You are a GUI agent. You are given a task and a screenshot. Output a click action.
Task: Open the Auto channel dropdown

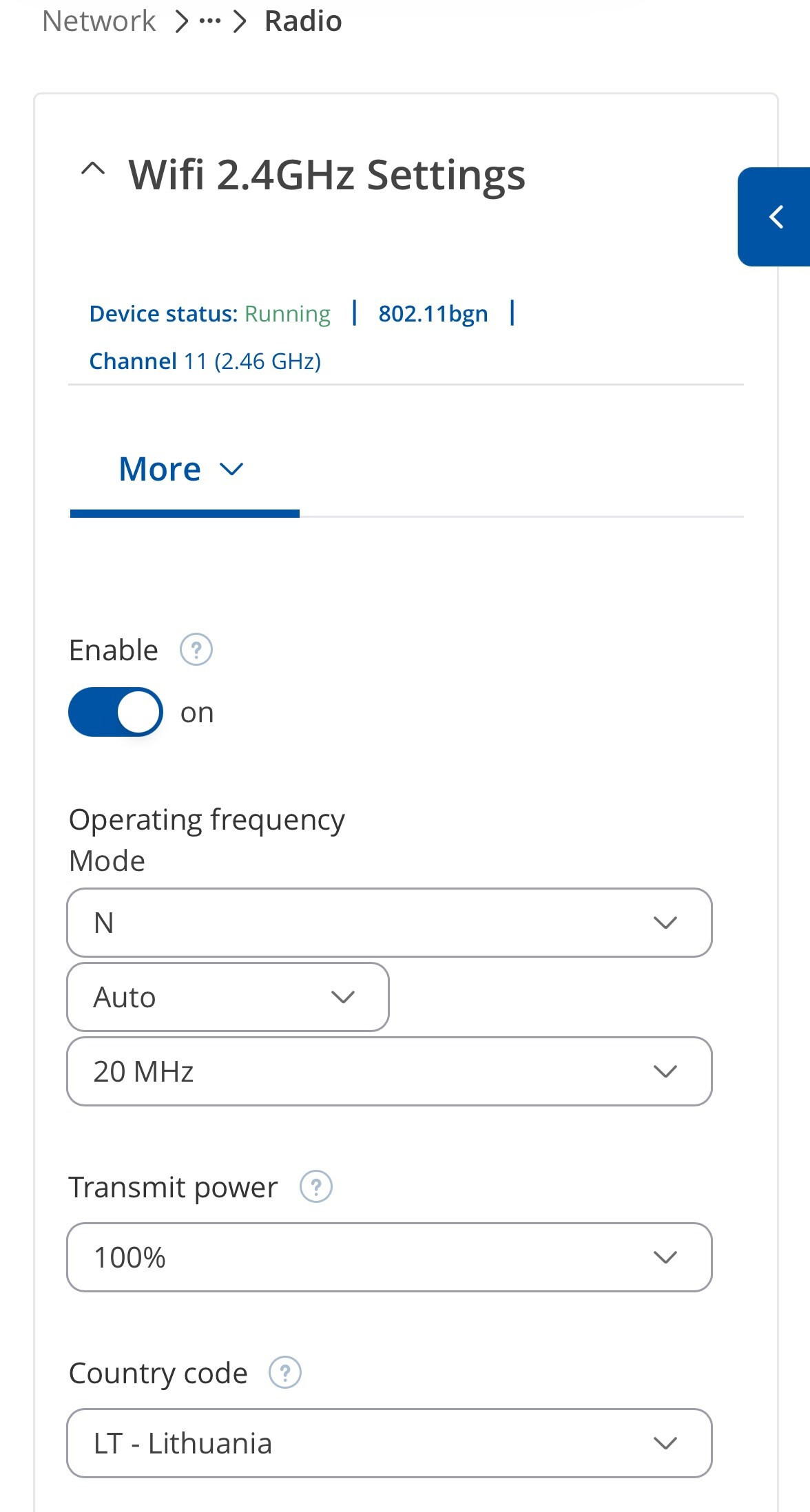227,997
